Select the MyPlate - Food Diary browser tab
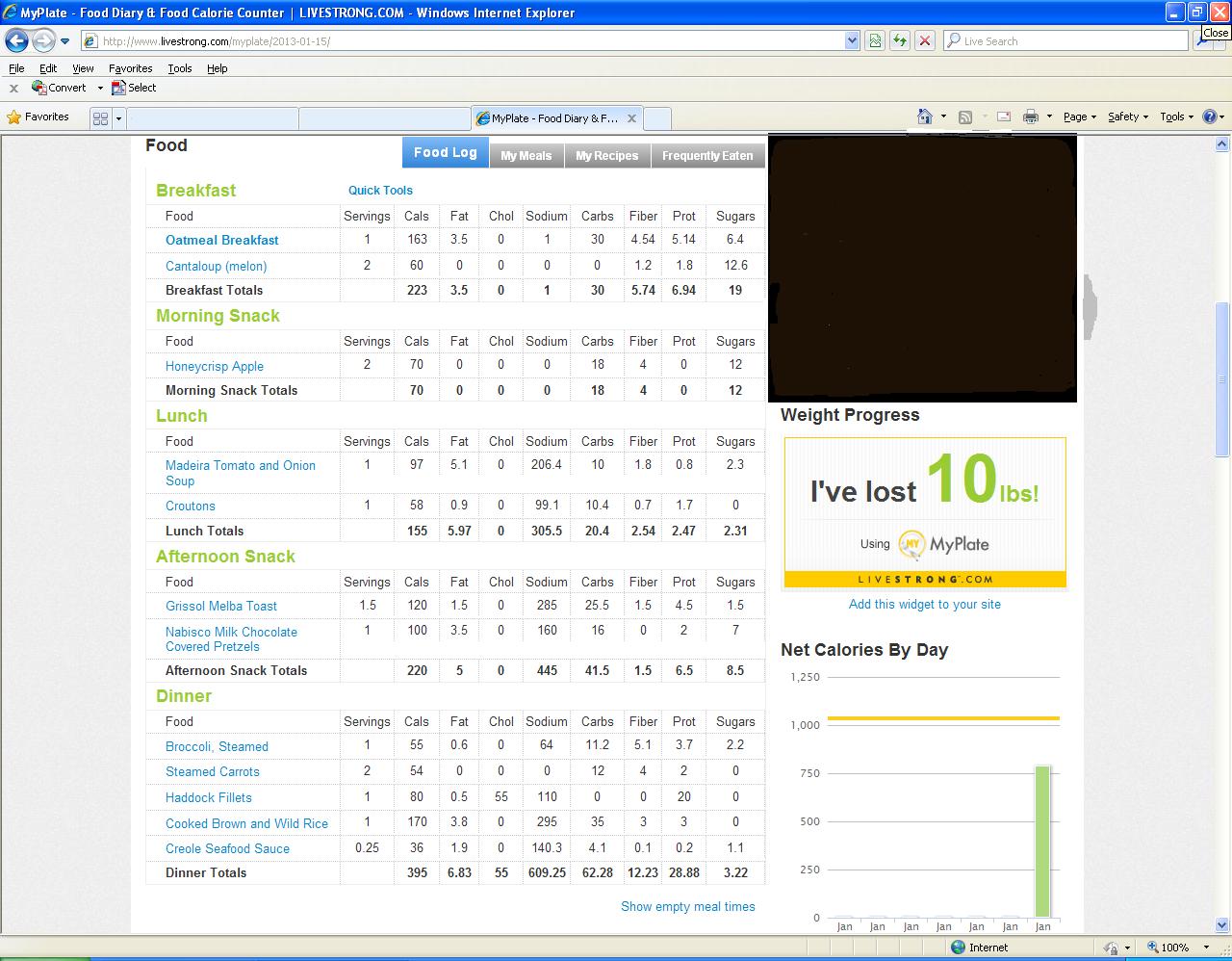The height and width of the screenshot is (961, 1232). [555, 117]
